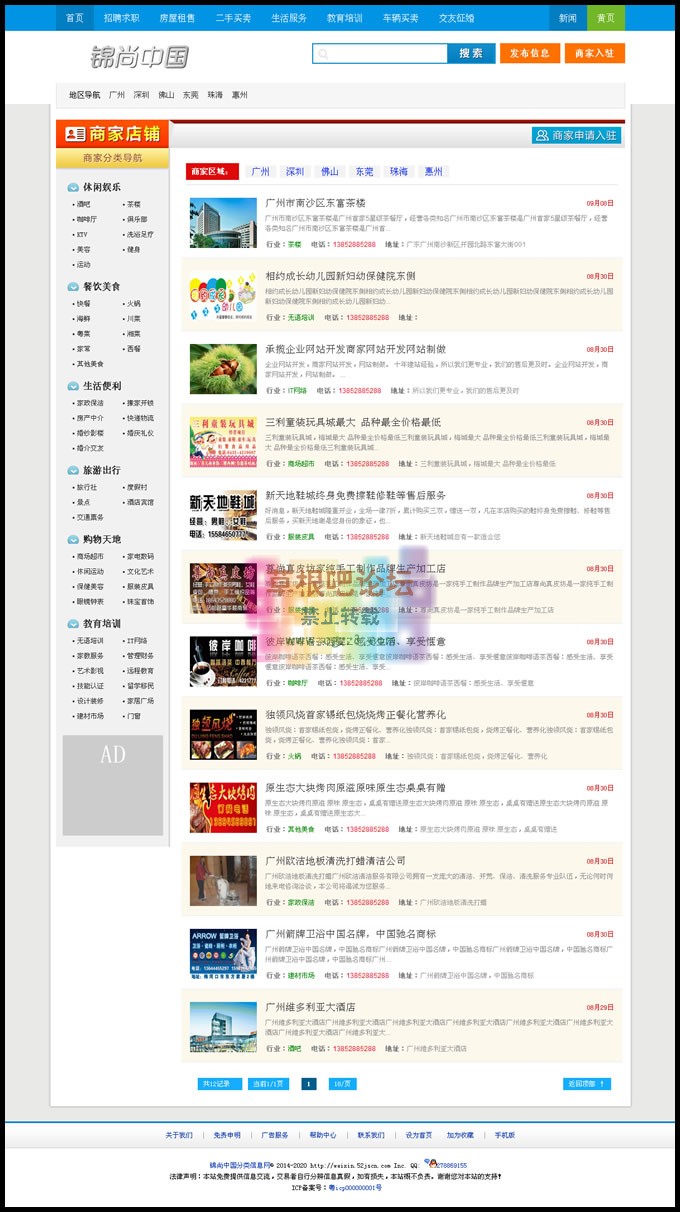Go to page 1 in pagination
This screenshot has height=1212, width=680.
(x=309, y=1084)
